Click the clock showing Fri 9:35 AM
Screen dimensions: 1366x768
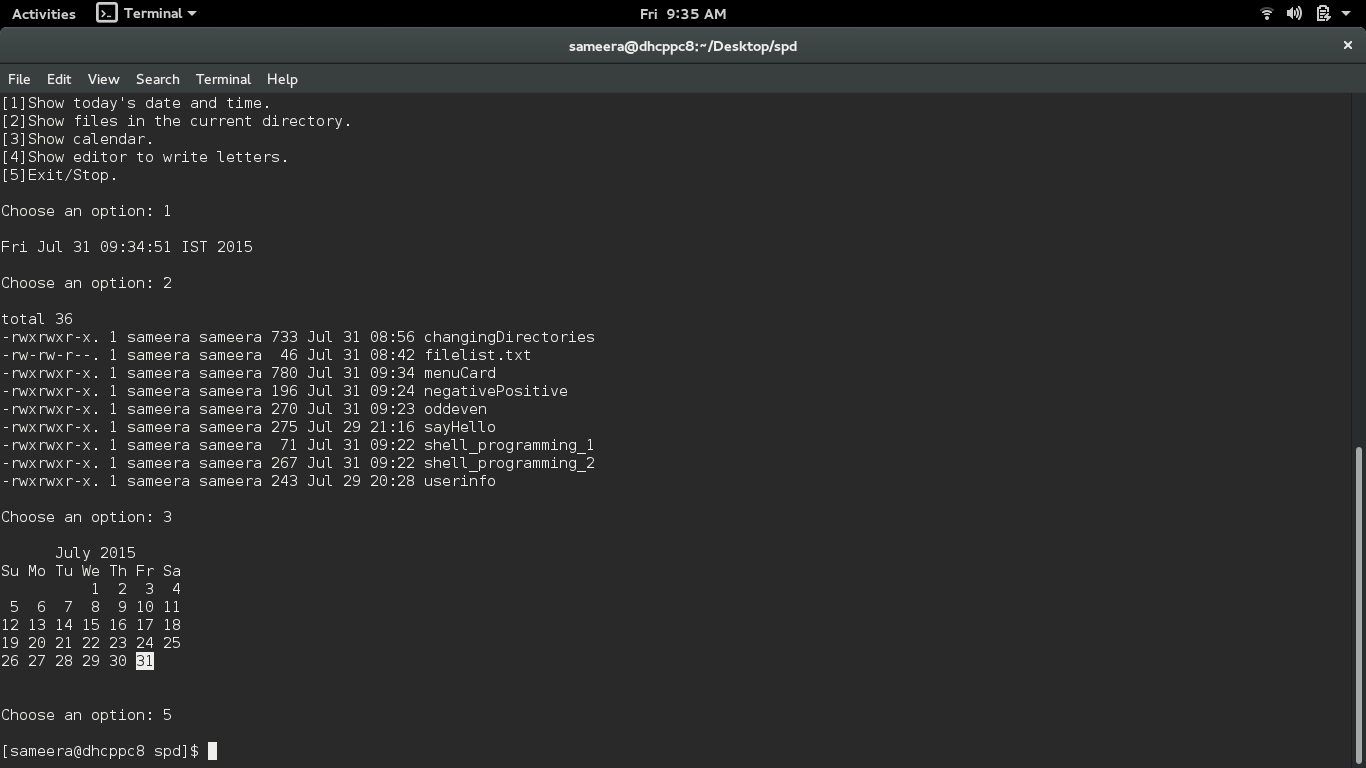click(x=683, y=13)
